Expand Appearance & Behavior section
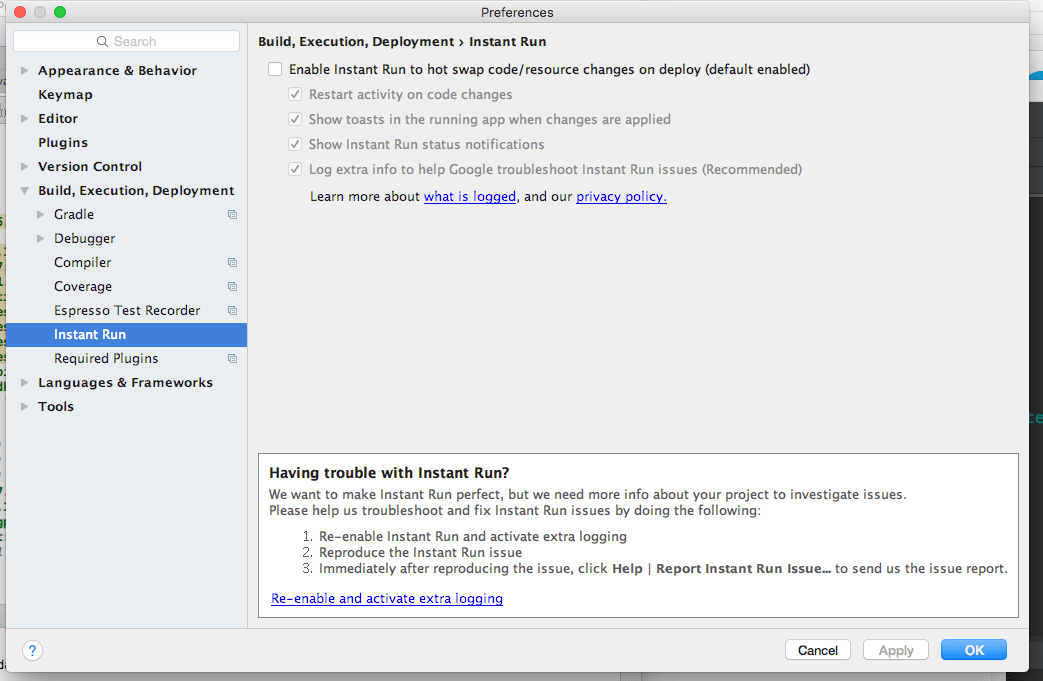The width and height of the screenshot is (1043, 681). (25, 70)
